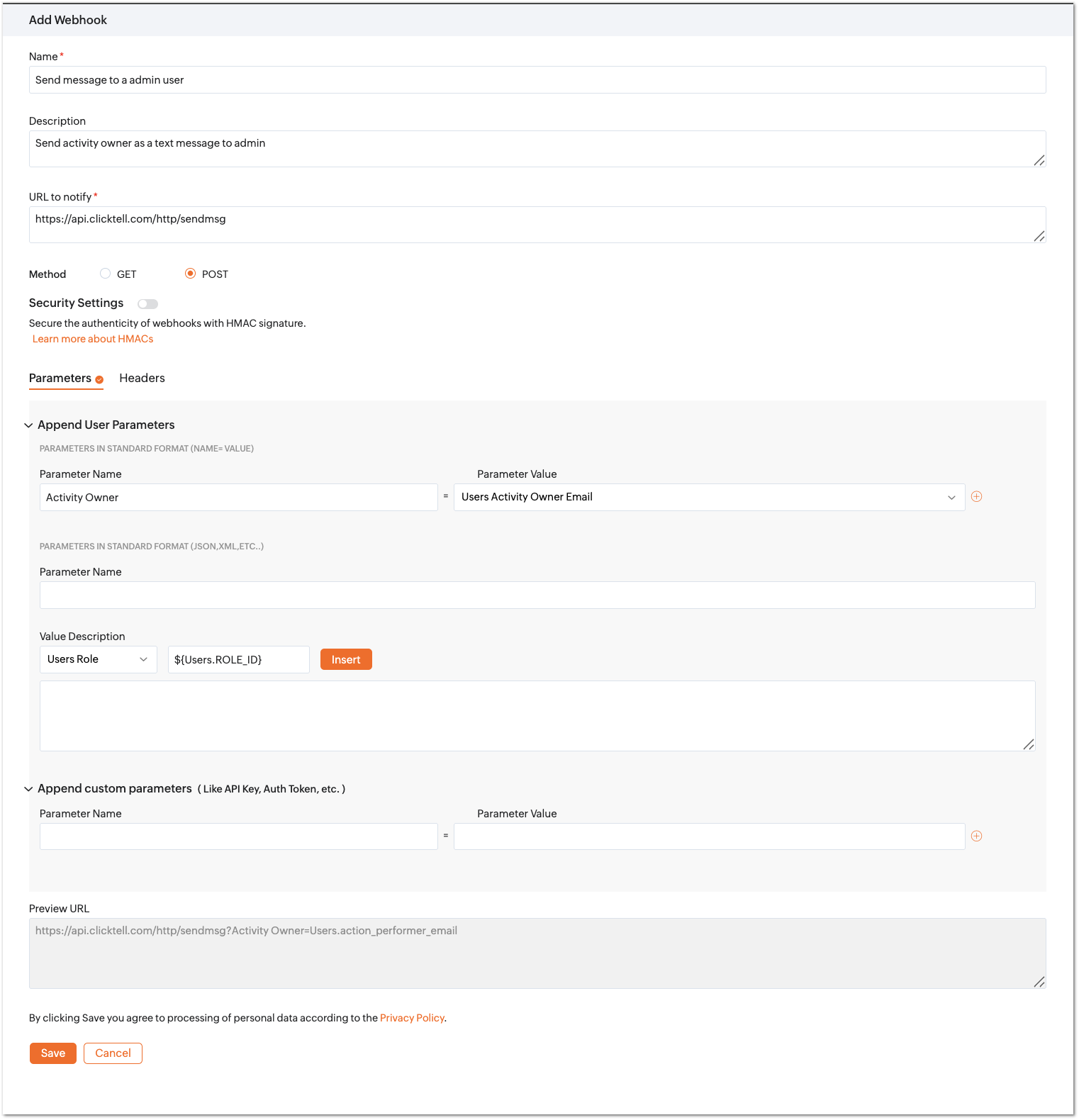Save the webhook
The image size is (1079, 1120).
[53, 1053]
